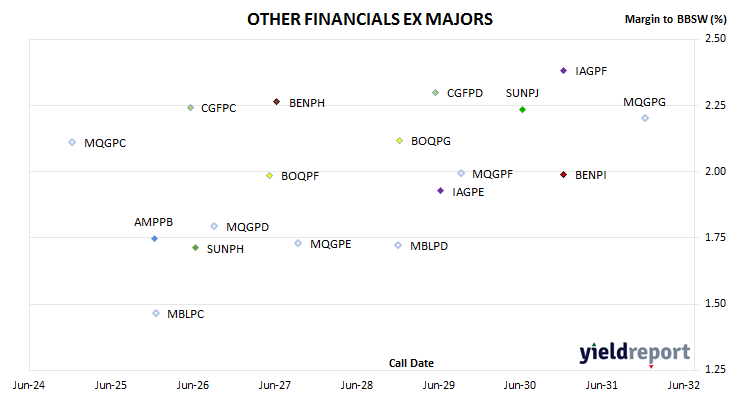
Task: Open the yieldreport logo link
Action: click(635, 353)
